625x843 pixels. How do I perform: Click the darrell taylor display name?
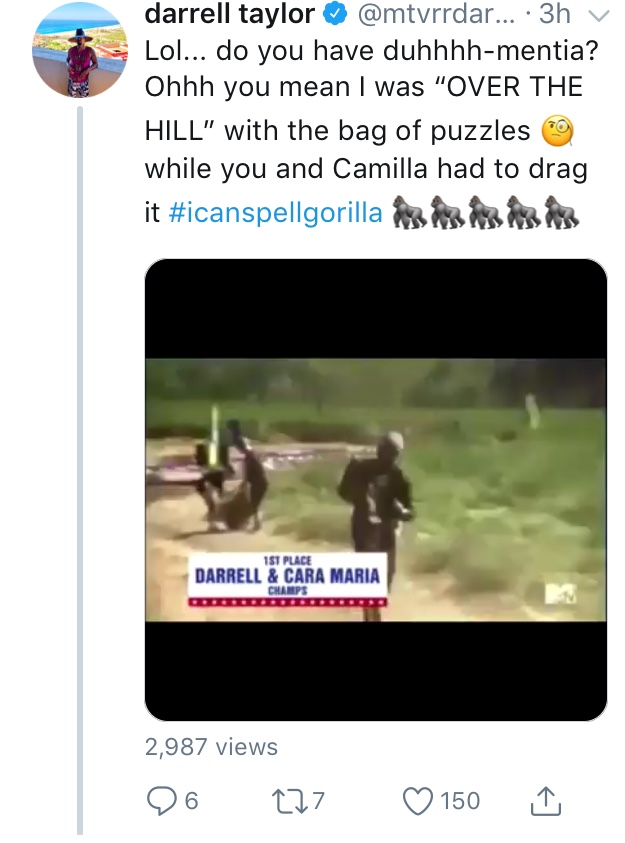pos(229,13)
